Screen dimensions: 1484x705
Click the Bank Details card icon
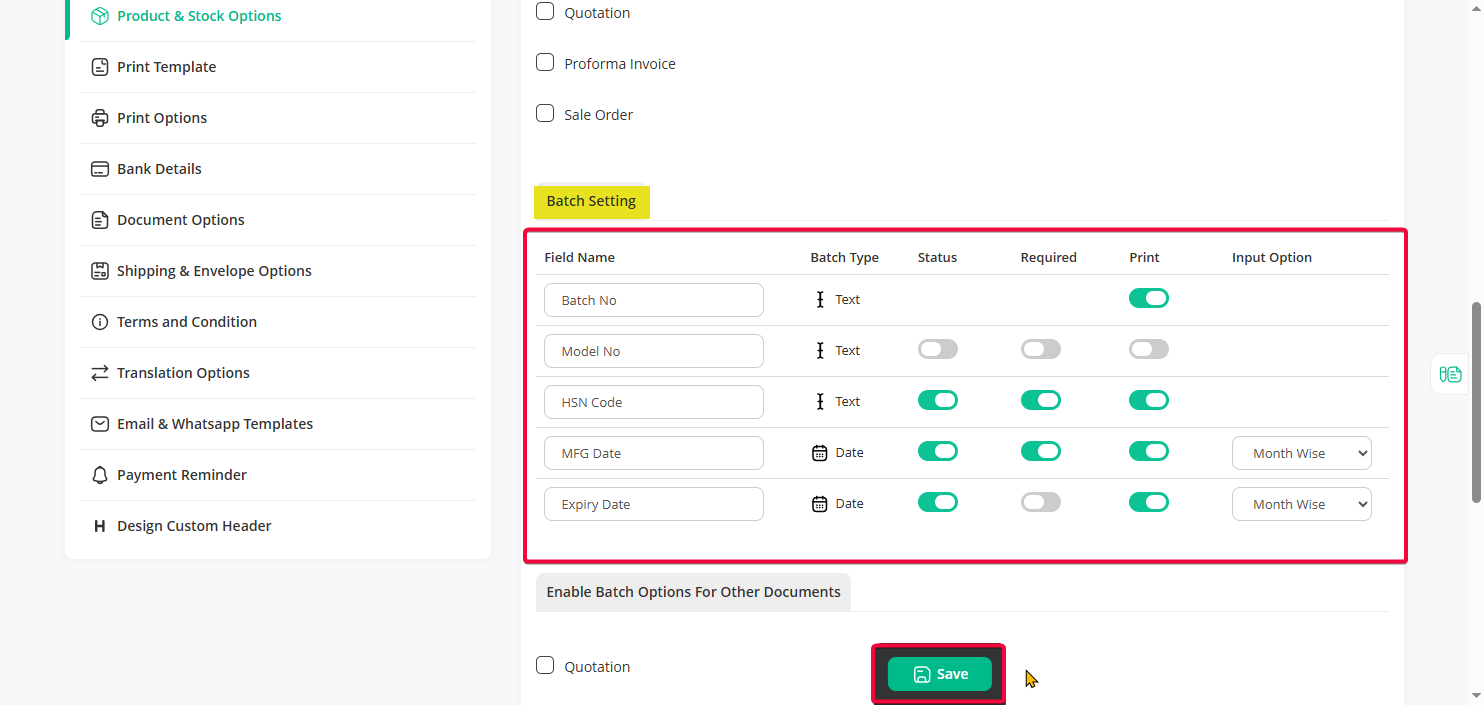click(99, 169)
